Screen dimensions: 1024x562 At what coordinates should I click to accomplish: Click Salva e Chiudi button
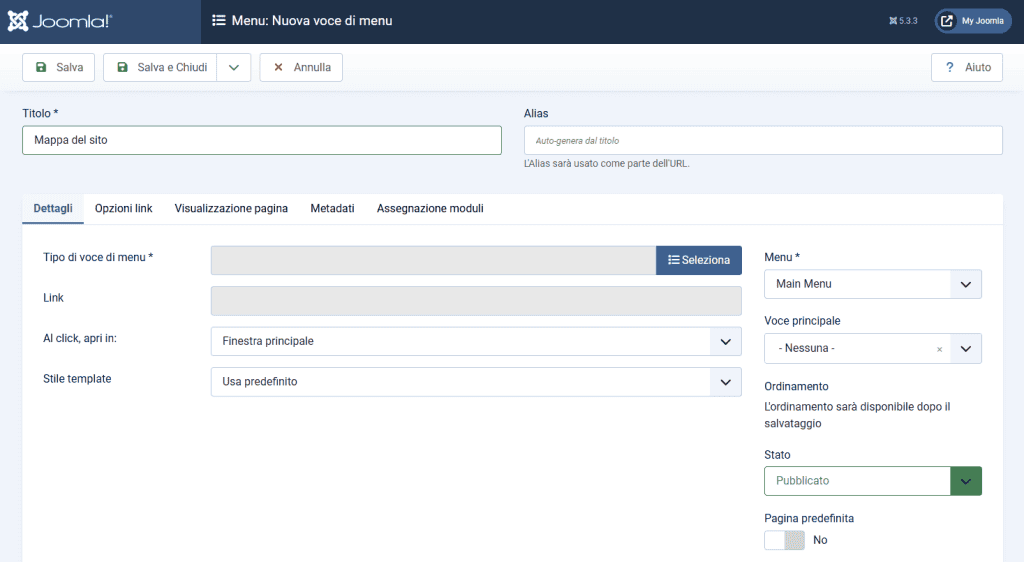point(160,67)
